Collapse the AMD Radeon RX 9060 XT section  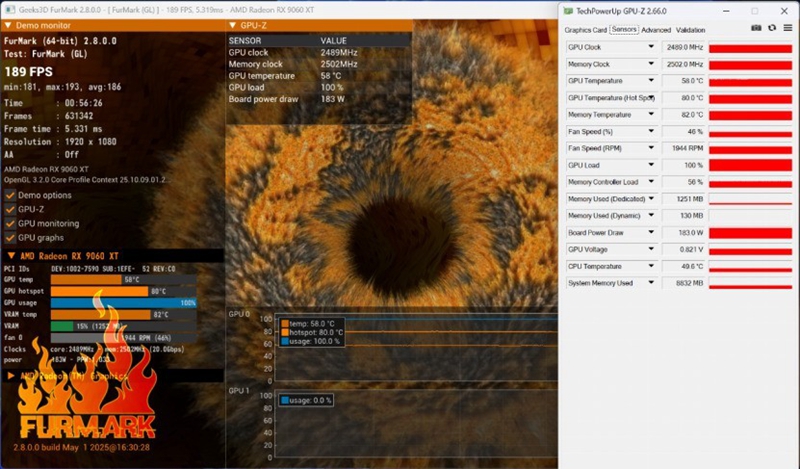(x=10, y=257)
